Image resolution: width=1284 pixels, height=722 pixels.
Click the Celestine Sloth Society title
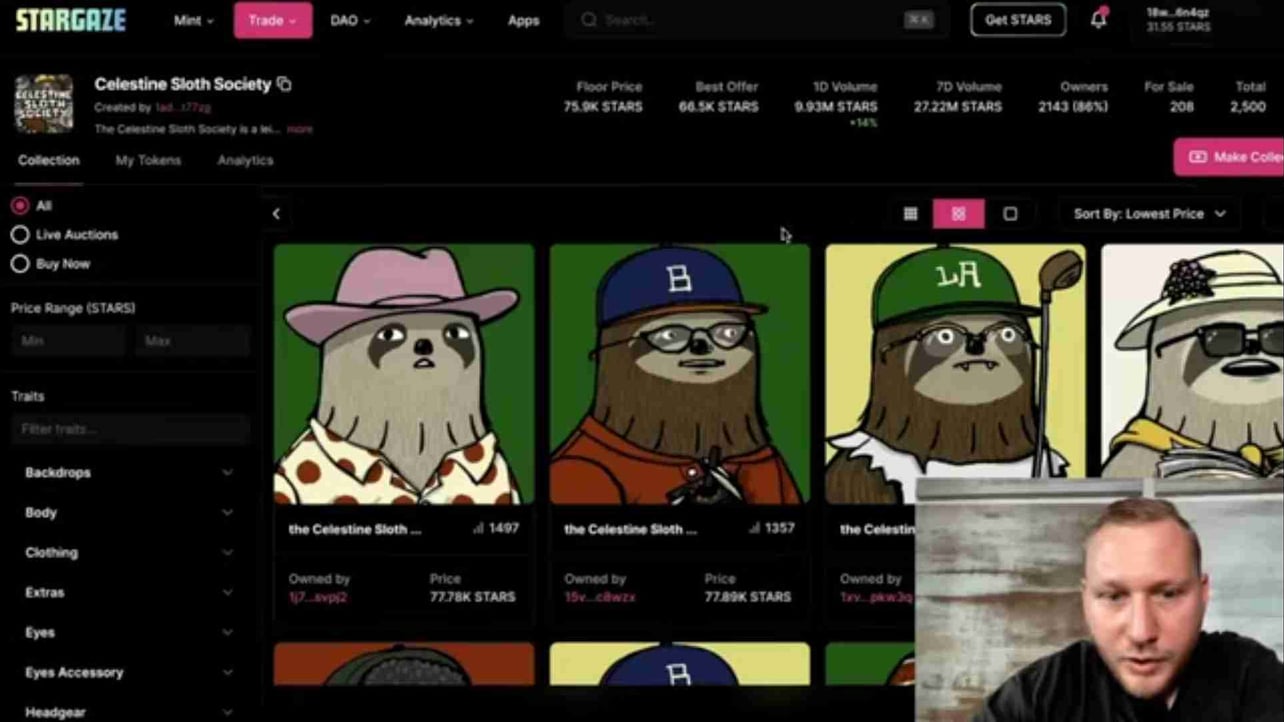click(x=183, y=84)
